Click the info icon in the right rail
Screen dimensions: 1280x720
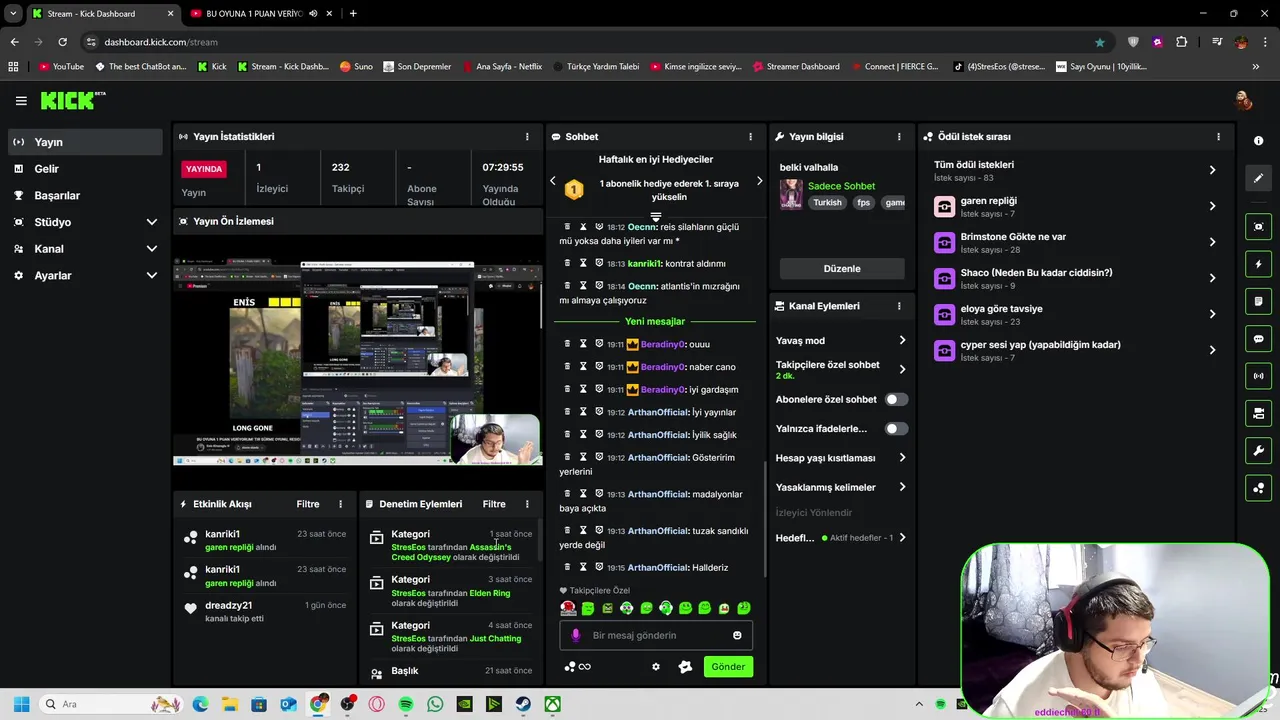point(1259,141)
